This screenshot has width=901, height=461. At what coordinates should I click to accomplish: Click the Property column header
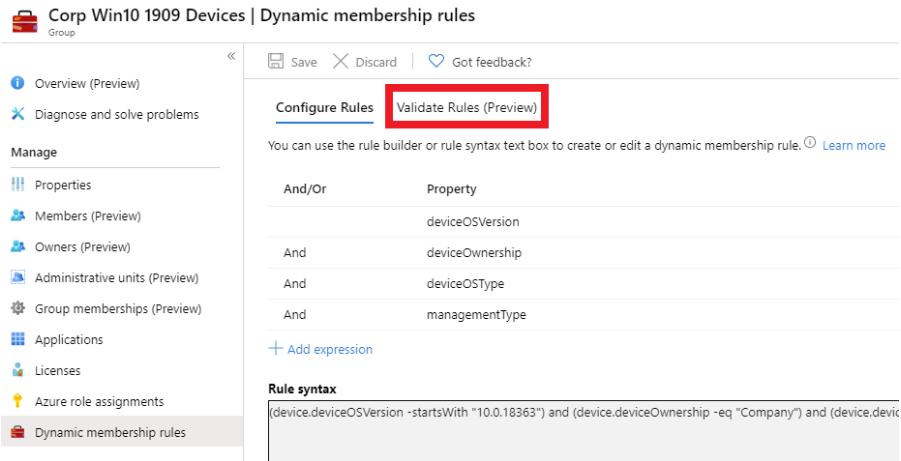[452, 189]
